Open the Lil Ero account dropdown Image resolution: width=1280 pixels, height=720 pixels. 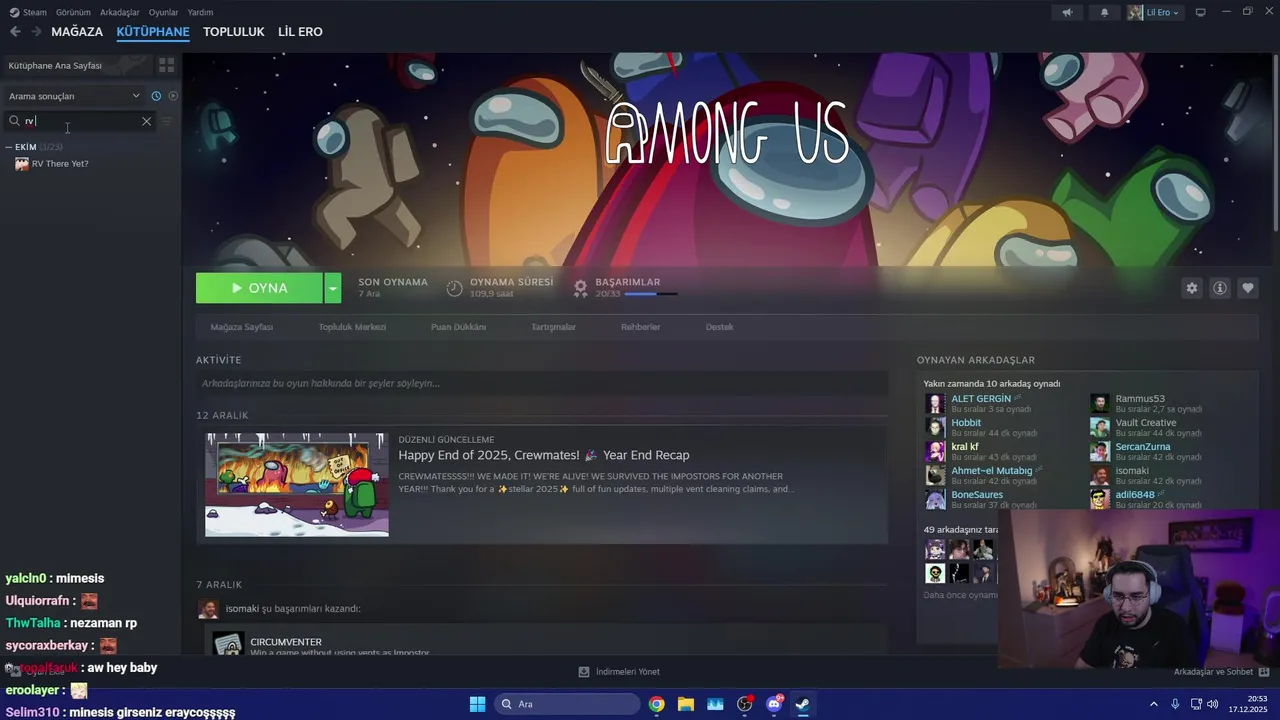1154,12
